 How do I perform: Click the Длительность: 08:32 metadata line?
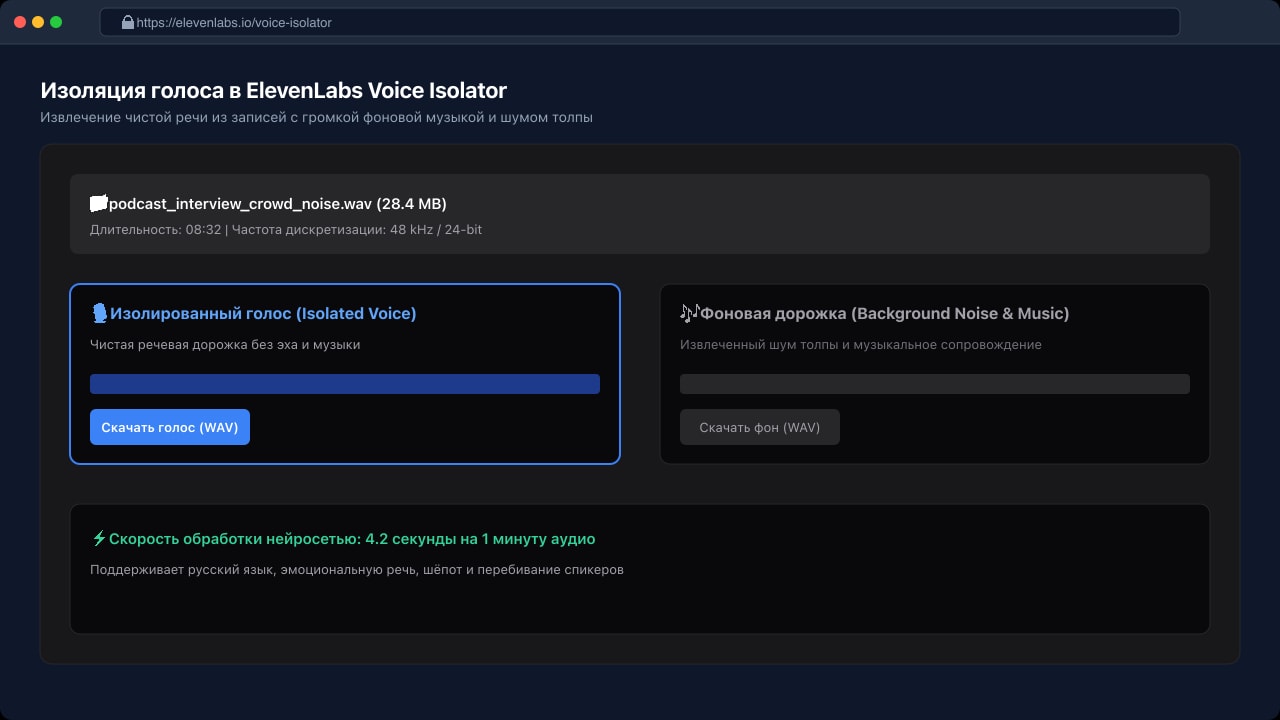286,230
